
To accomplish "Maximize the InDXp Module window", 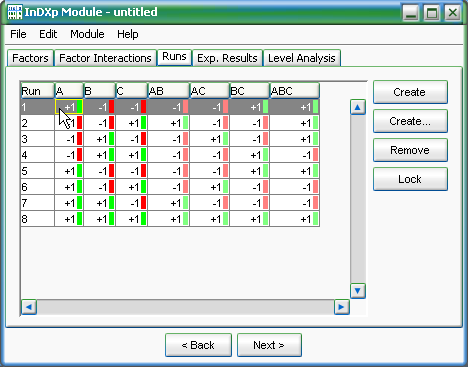I will 432,13.
